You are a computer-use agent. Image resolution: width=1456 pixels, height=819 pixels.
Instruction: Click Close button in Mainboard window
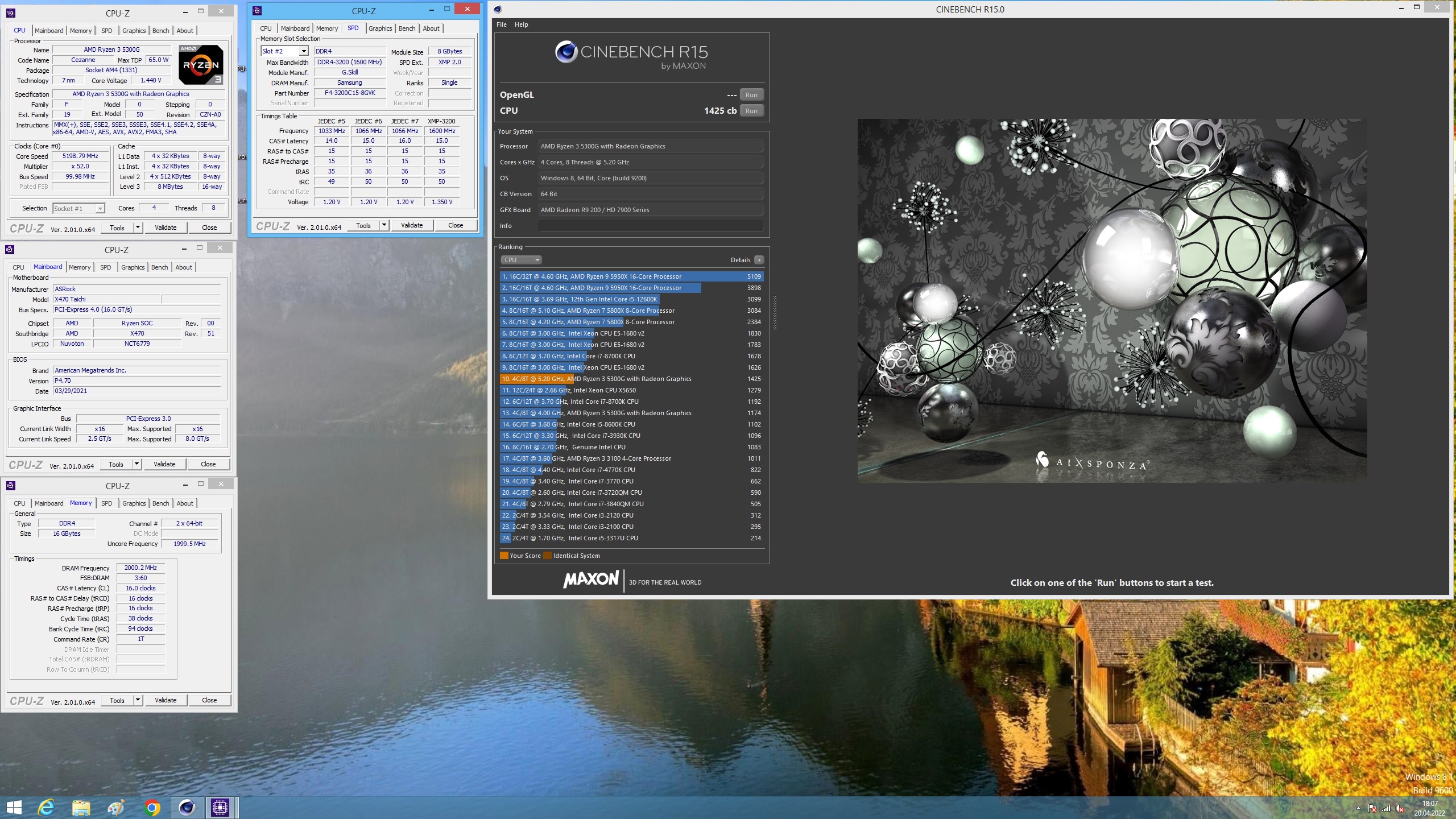point(208,464)
